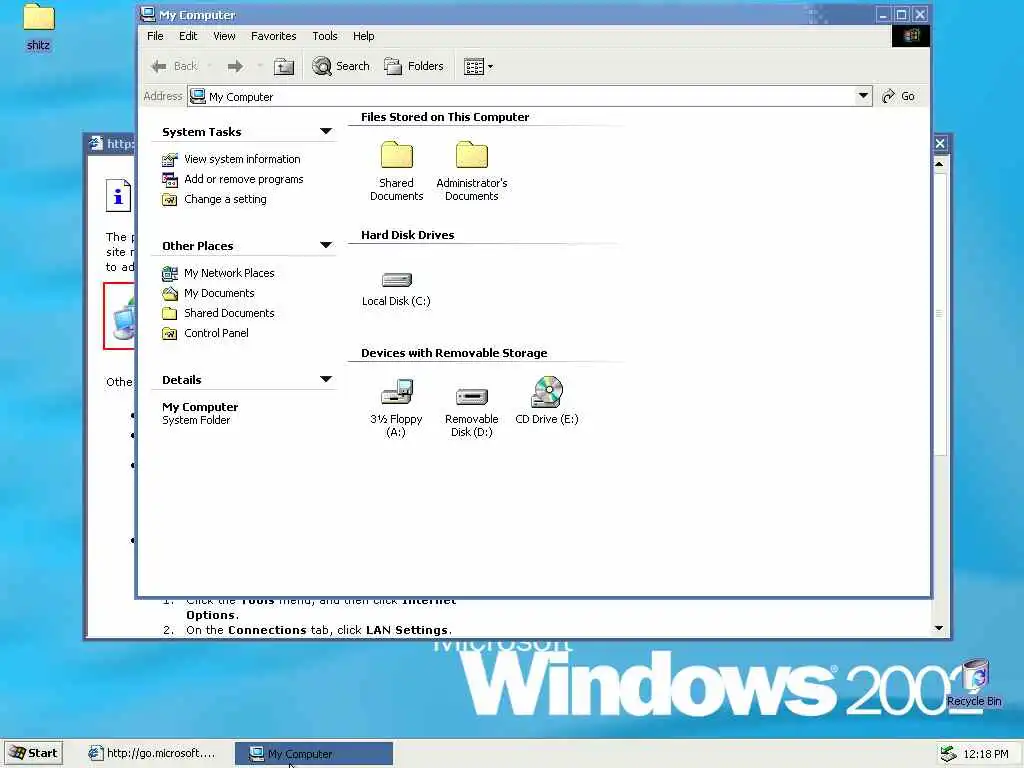Click the Forward arrow toolbar icon
The height and width of the screenshot is (768, 1024).
click(x=235, y=66)
